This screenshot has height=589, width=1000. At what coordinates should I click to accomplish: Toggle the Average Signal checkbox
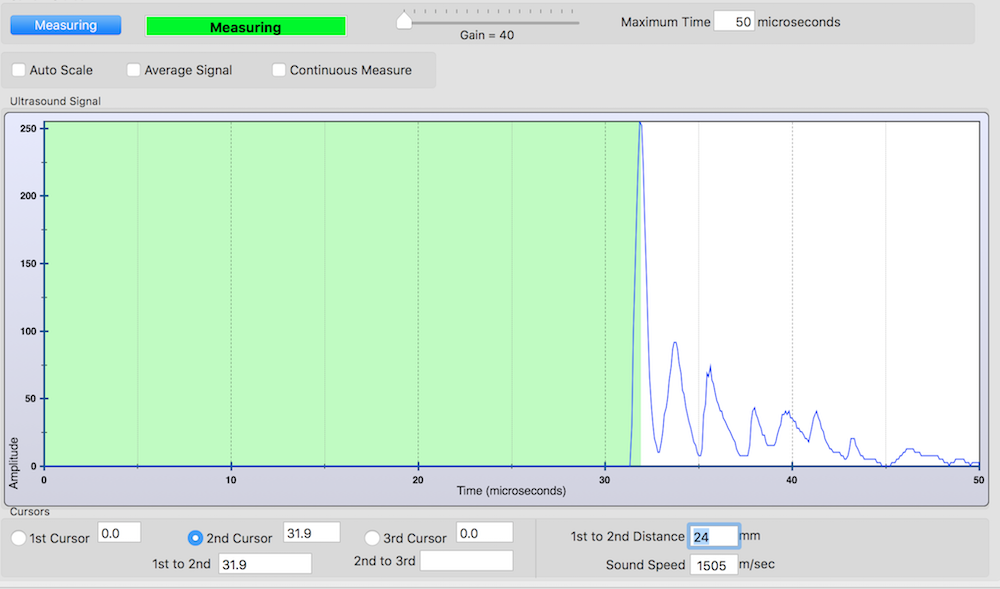pyautogui.click(x=134, y=70)
